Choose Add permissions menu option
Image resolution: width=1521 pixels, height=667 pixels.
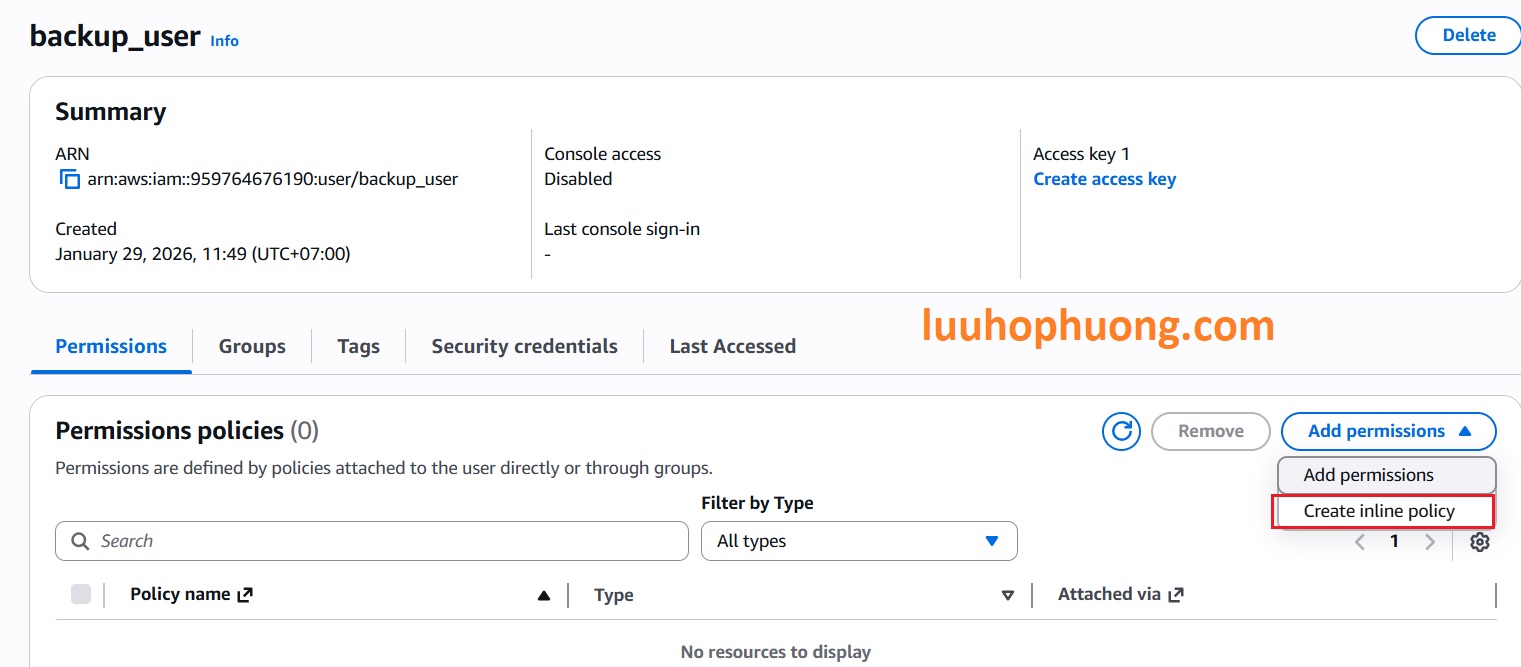[1368, 475]
